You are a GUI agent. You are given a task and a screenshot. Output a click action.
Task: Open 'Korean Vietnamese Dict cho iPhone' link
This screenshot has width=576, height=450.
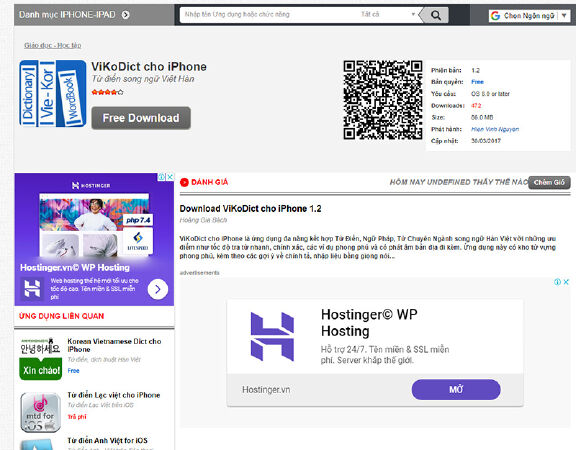point(114,345)
